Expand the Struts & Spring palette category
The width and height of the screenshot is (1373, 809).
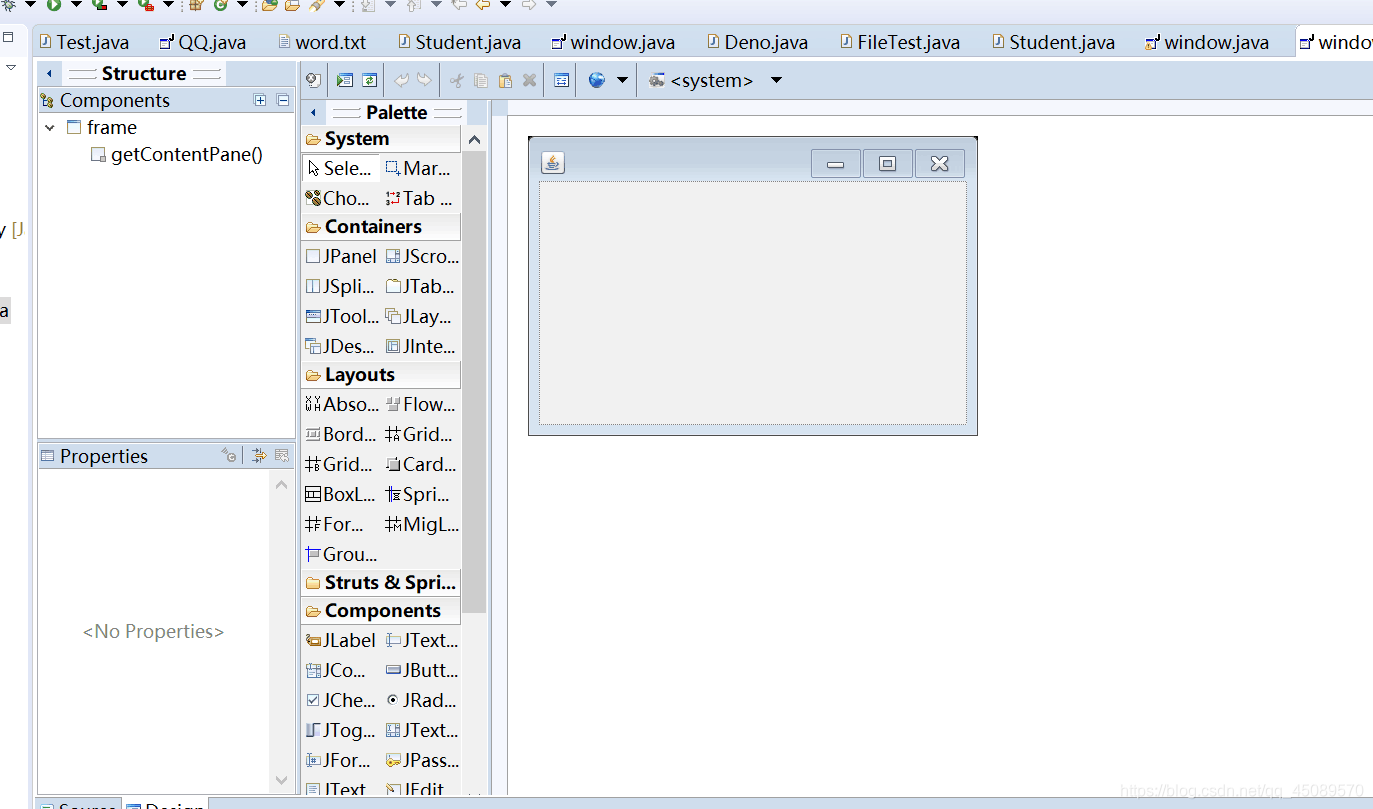click(x=380, y=583)
